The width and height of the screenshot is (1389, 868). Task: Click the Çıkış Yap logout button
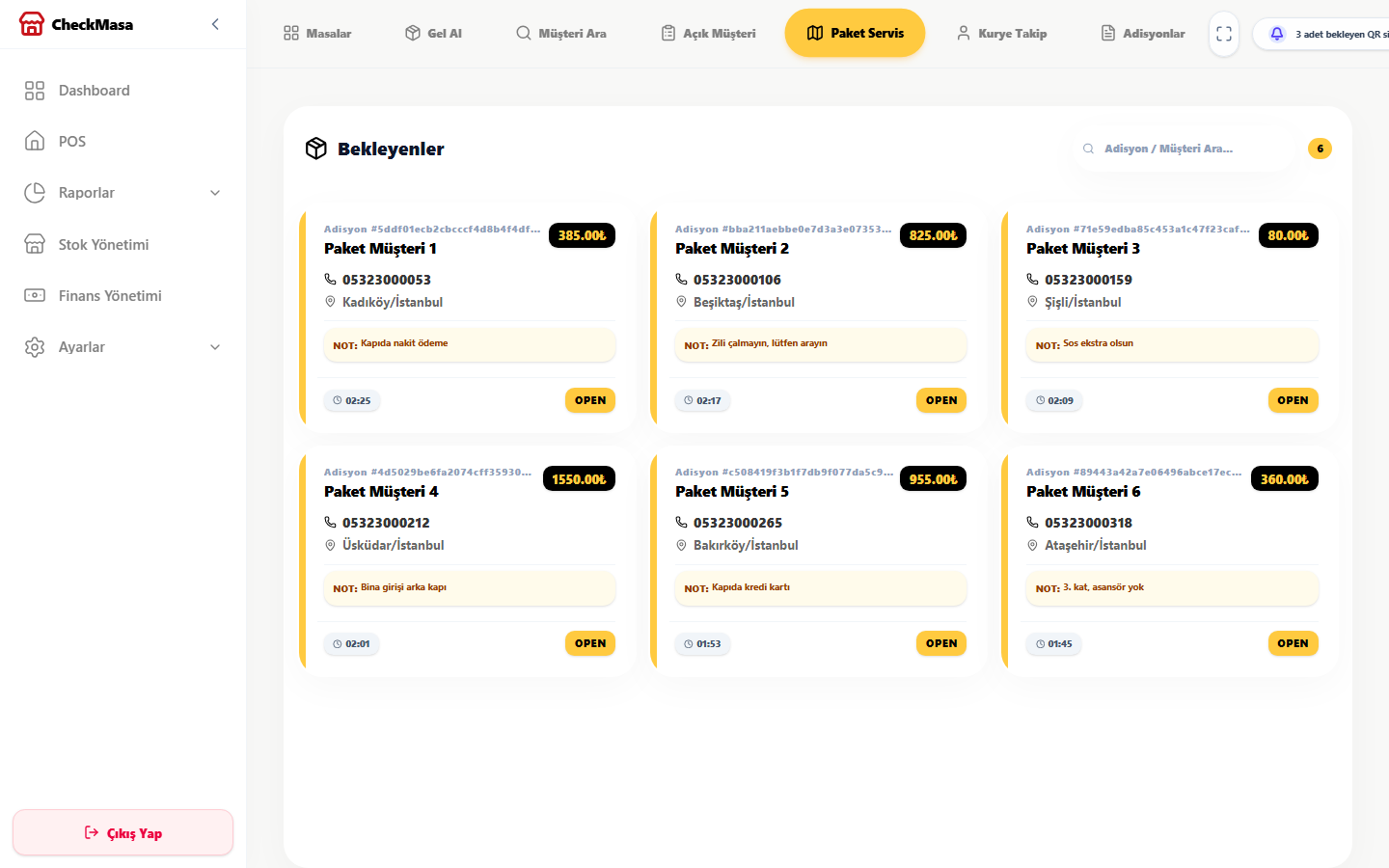(x=123, y=832)
